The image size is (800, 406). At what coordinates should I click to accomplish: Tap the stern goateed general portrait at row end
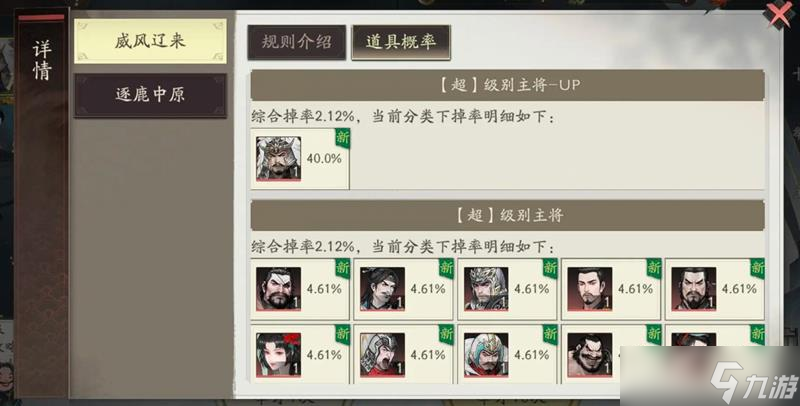pyautogui.click(x=694, y=289)
